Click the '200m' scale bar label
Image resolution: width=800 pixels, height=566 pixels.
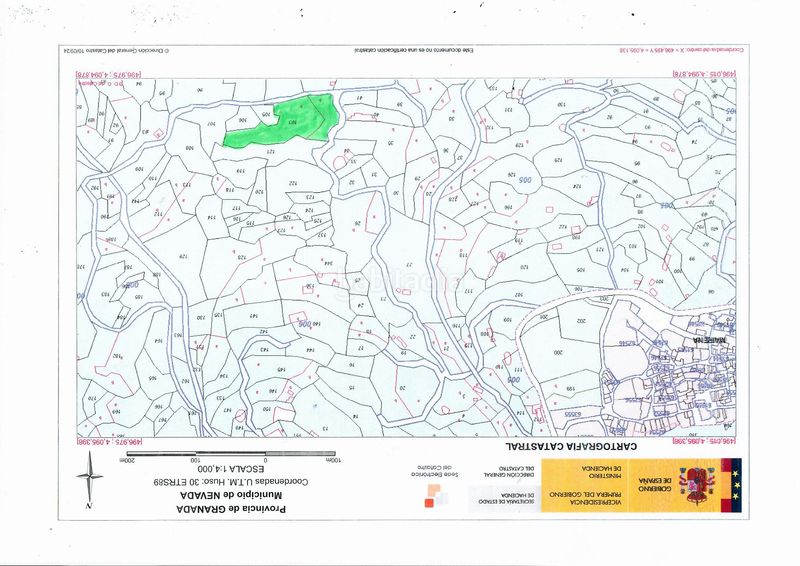pos(125,460)
